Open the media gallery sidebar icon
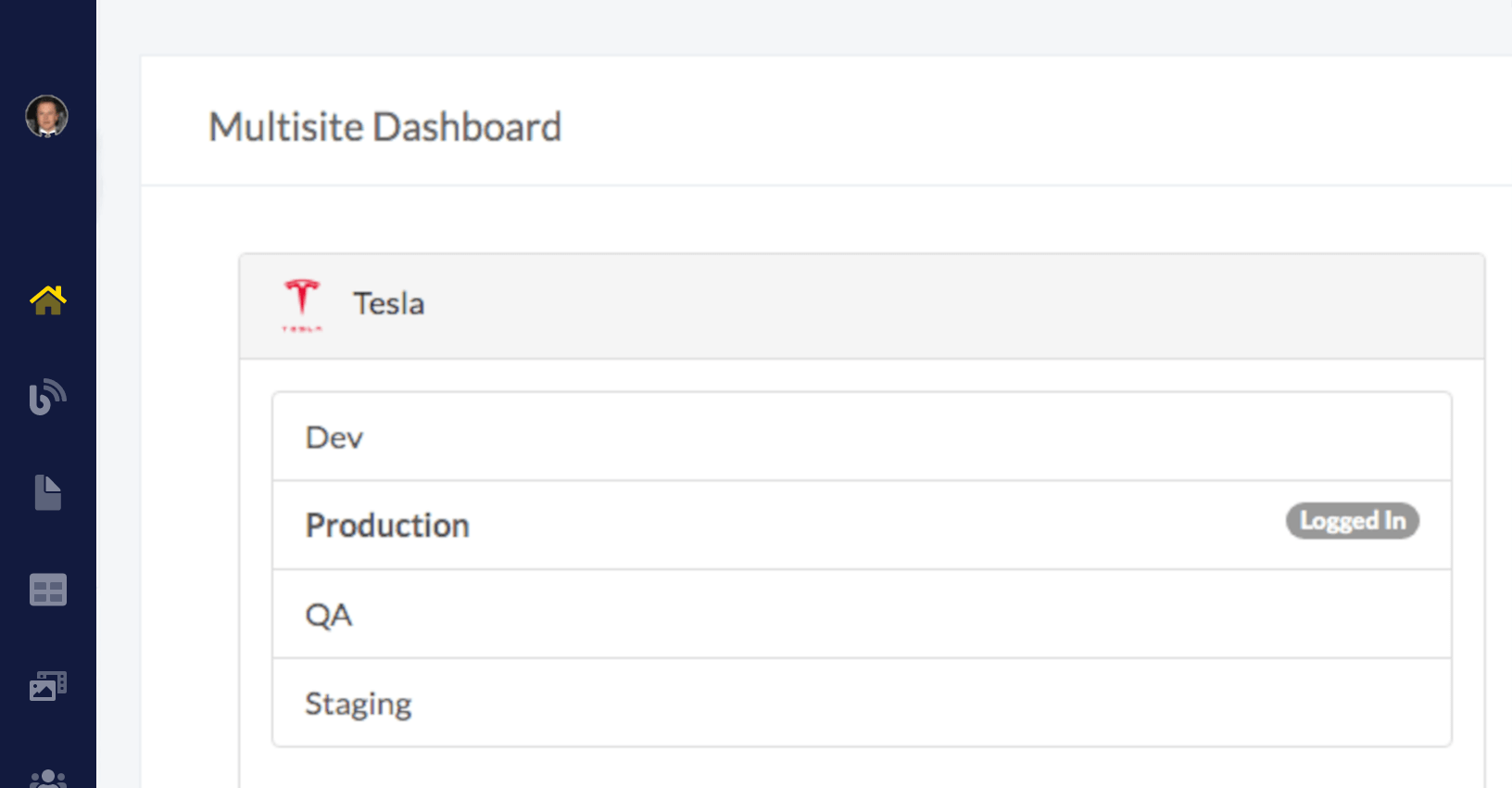 coord(48,686)
